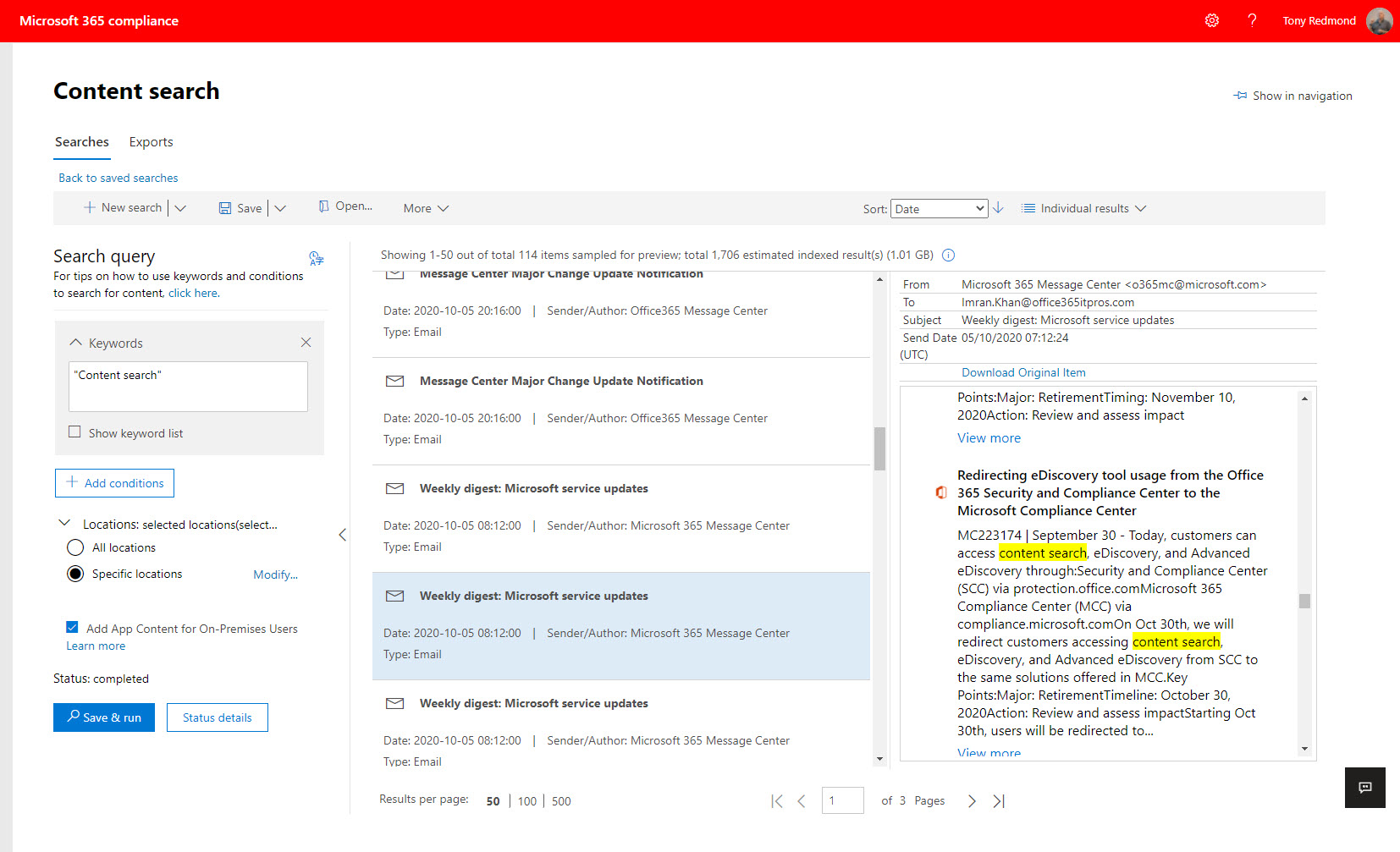
Task: Open the help question mark icon
Action: pyautogui.click(x=1252, y=20)
